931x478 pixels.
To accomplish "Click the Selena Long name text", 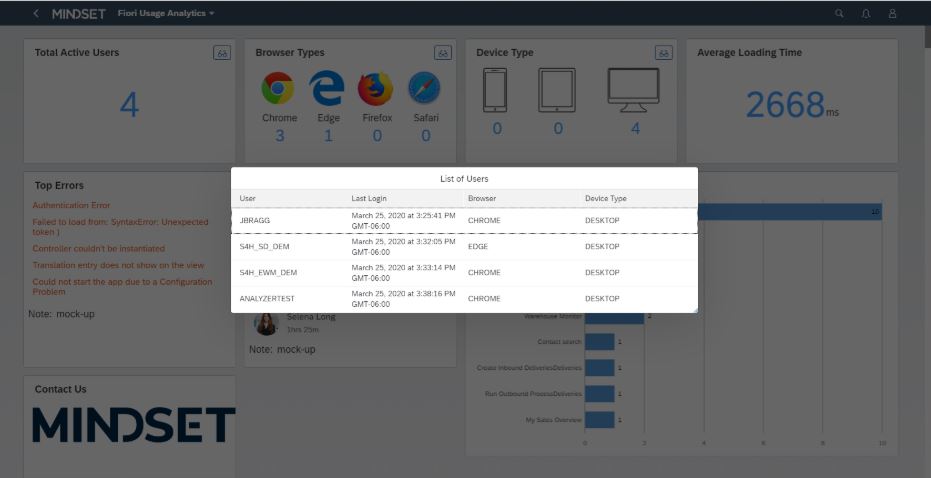I will click(x=311, y=317).
